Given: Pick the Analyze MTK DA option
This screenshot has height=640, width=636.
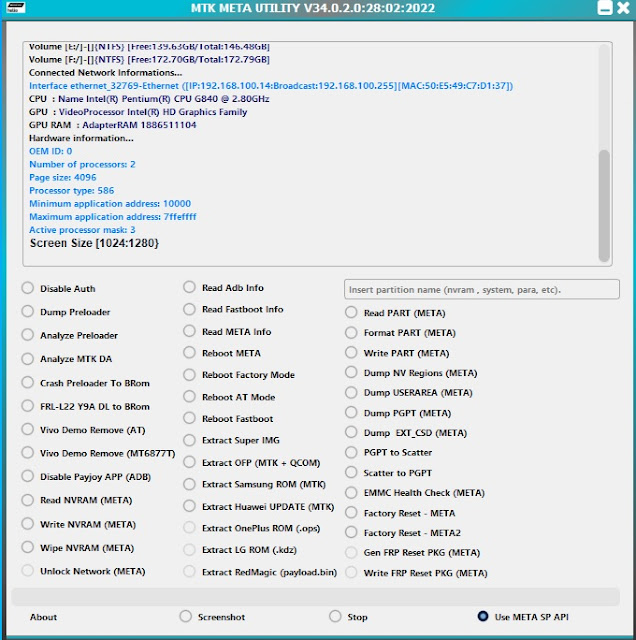Looking at the screenshot, I should (28, 359).
